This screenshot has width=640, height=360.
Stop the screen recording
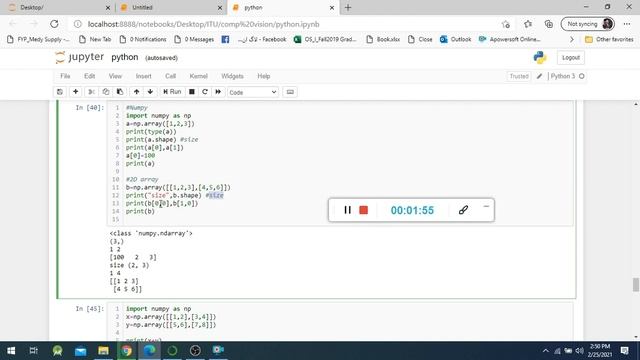364,210
